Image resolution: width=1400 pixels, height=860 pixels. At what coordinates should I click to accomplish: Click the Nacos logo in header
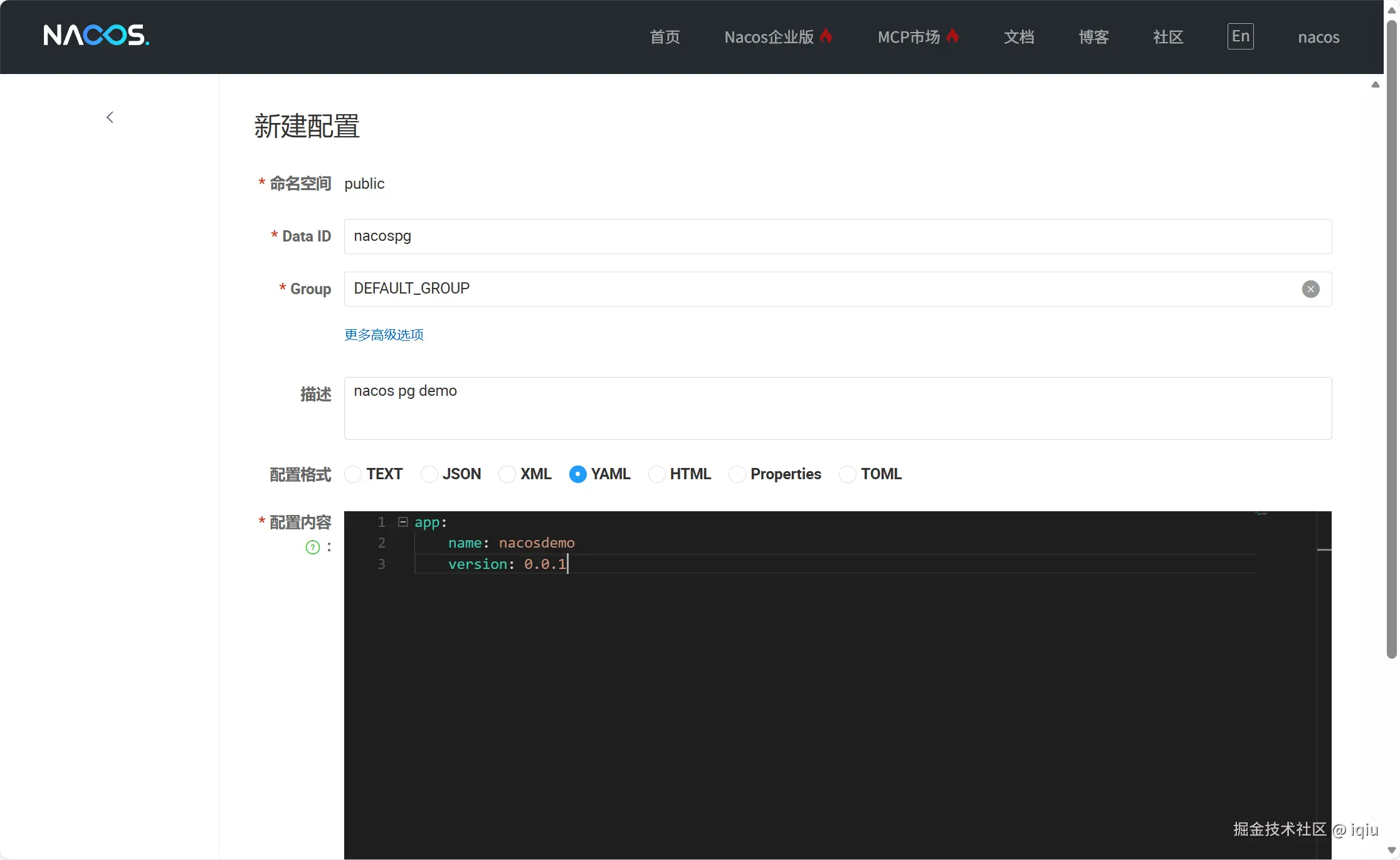tap(96, 35)
